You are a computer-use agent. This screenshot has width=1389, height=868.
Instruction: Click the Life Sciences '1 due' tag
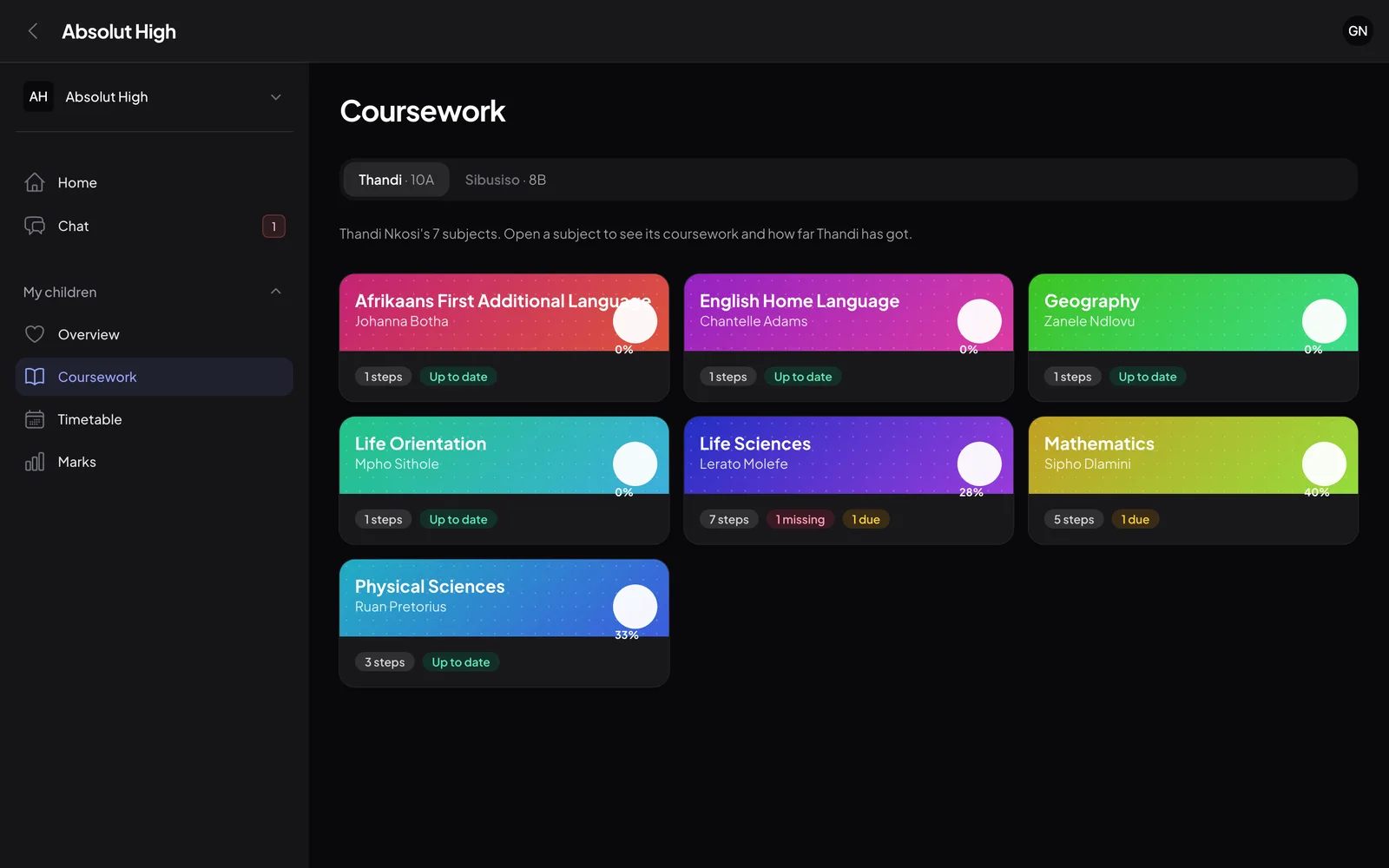coord(866,519)
